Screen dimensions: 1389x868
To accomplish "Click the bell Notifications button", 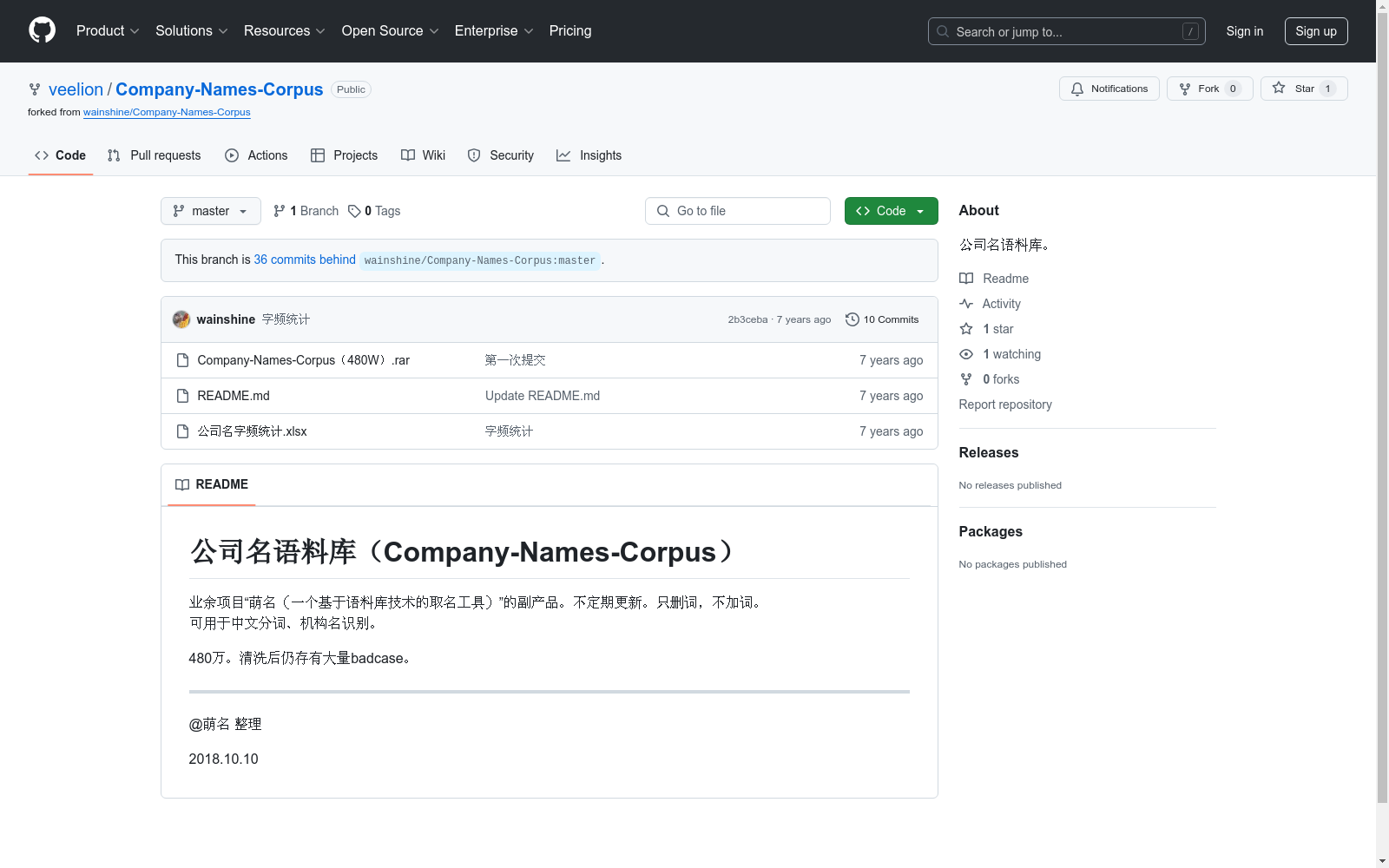I will coord(1109,89).
